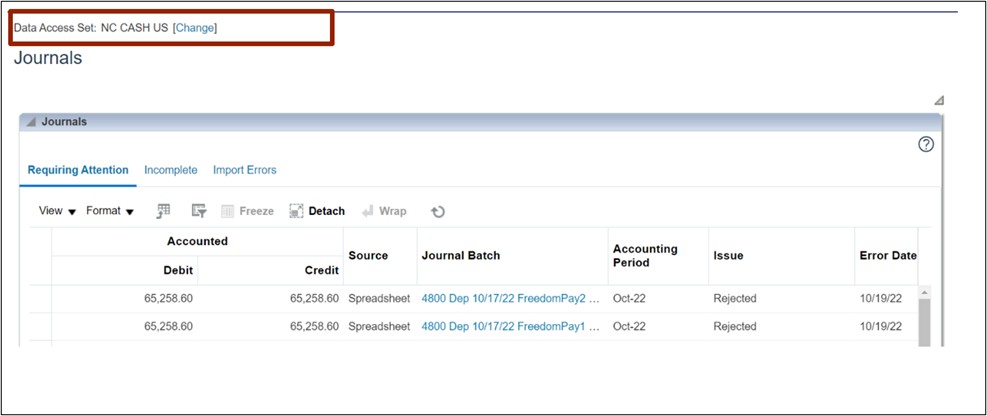
Task: Click the Export to Excel icon
Action: point(164,211)
